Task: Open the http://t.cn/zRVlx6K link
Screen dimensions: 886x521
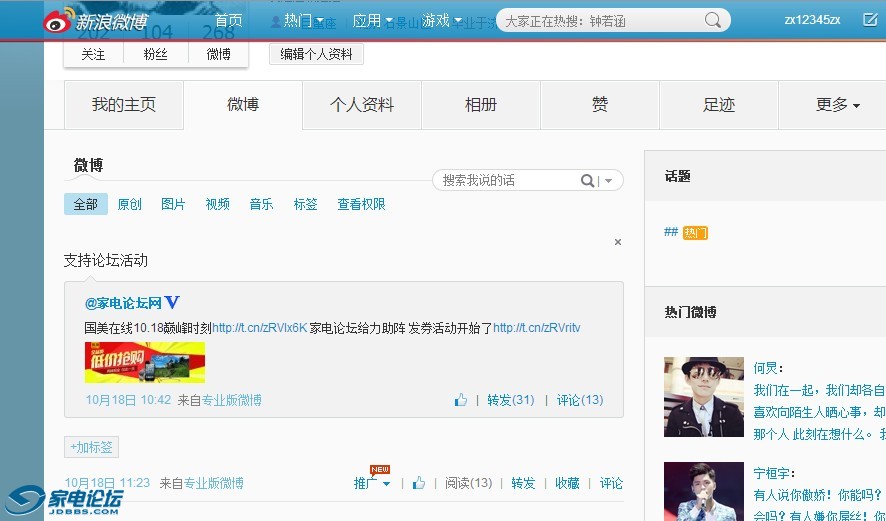Action: coord(260,328)
